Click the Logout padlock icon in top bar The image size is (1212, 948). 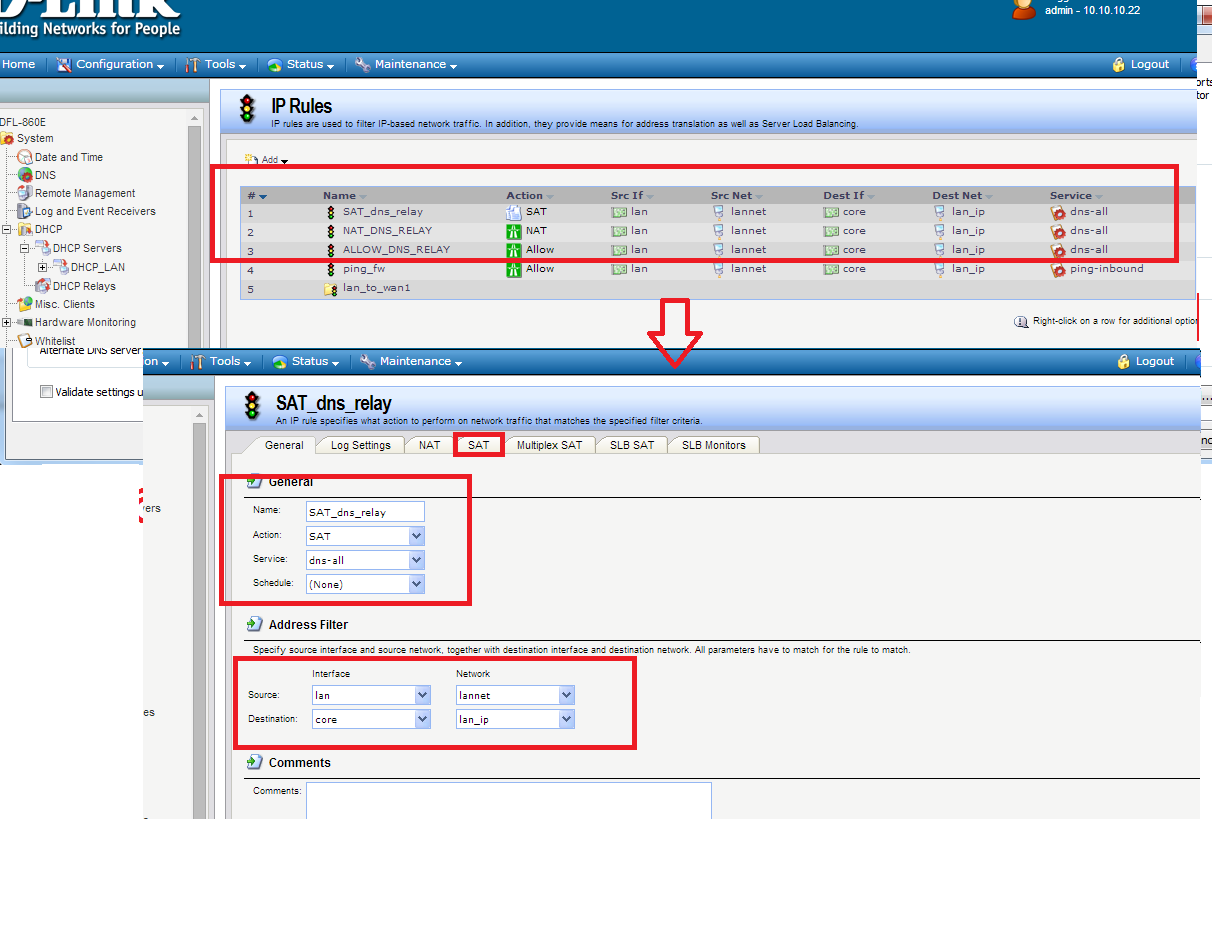click(1119, 65)
